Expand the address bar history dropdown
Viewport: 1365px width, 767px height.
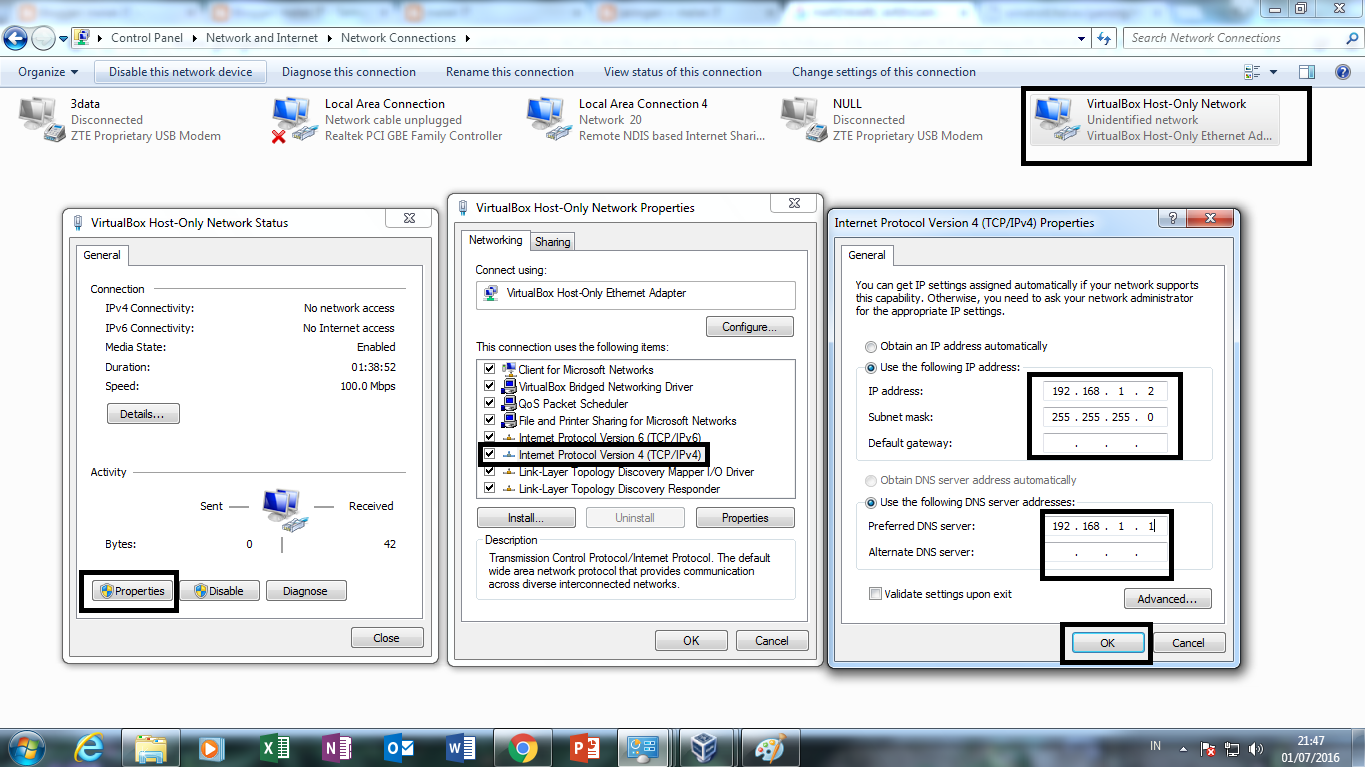point(1081,38)
